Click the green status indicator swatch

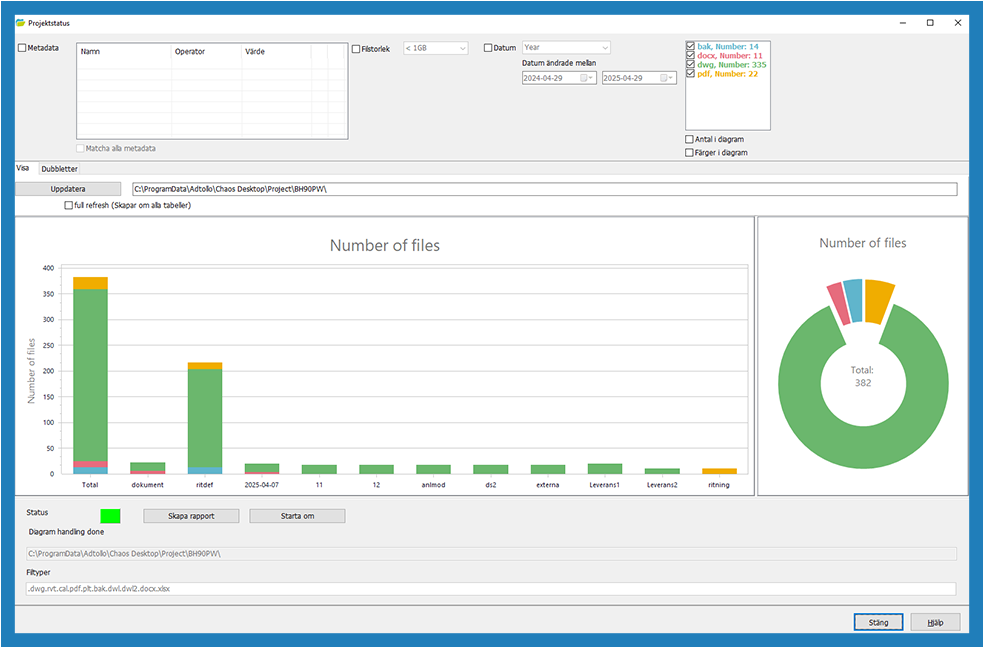(110, 516)
